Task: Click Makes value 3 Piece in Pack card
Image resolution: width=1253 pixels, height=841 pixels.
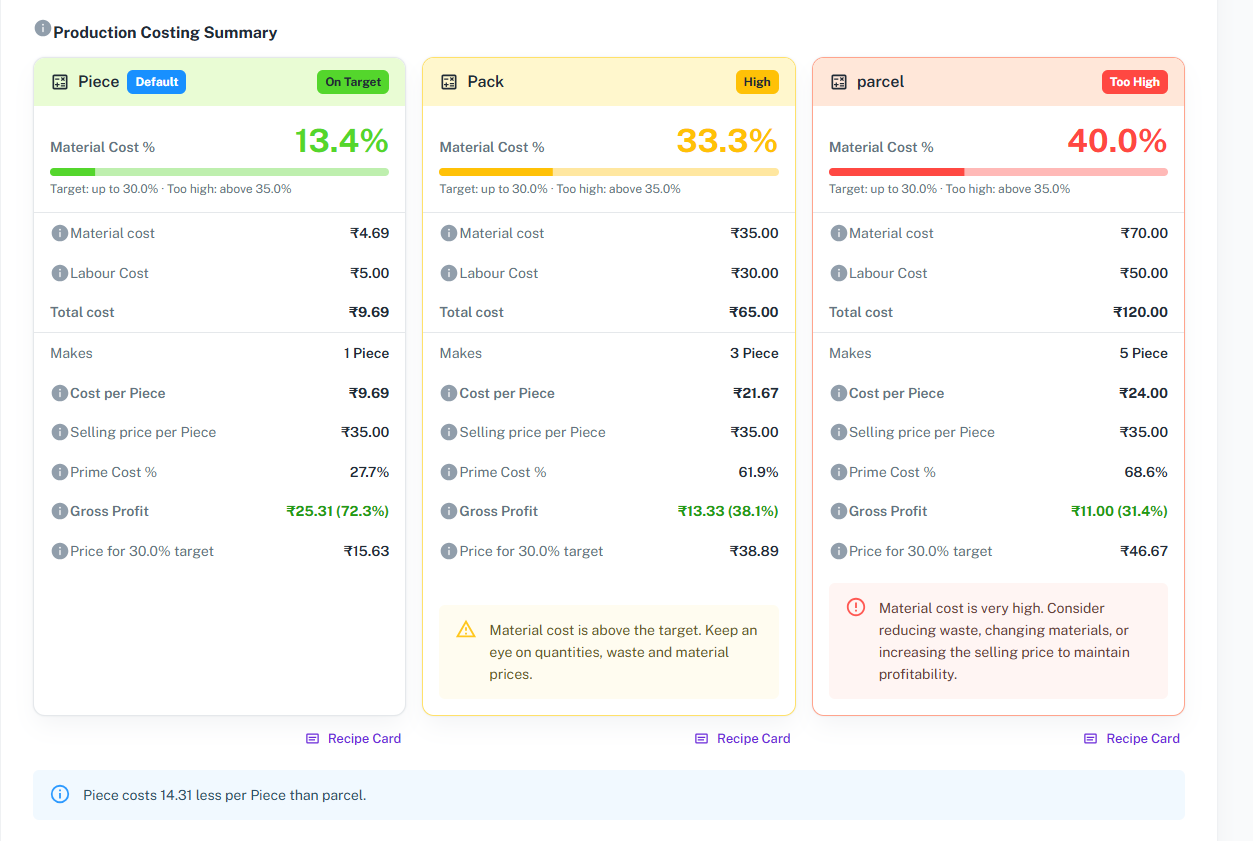Action: [755, 353]
